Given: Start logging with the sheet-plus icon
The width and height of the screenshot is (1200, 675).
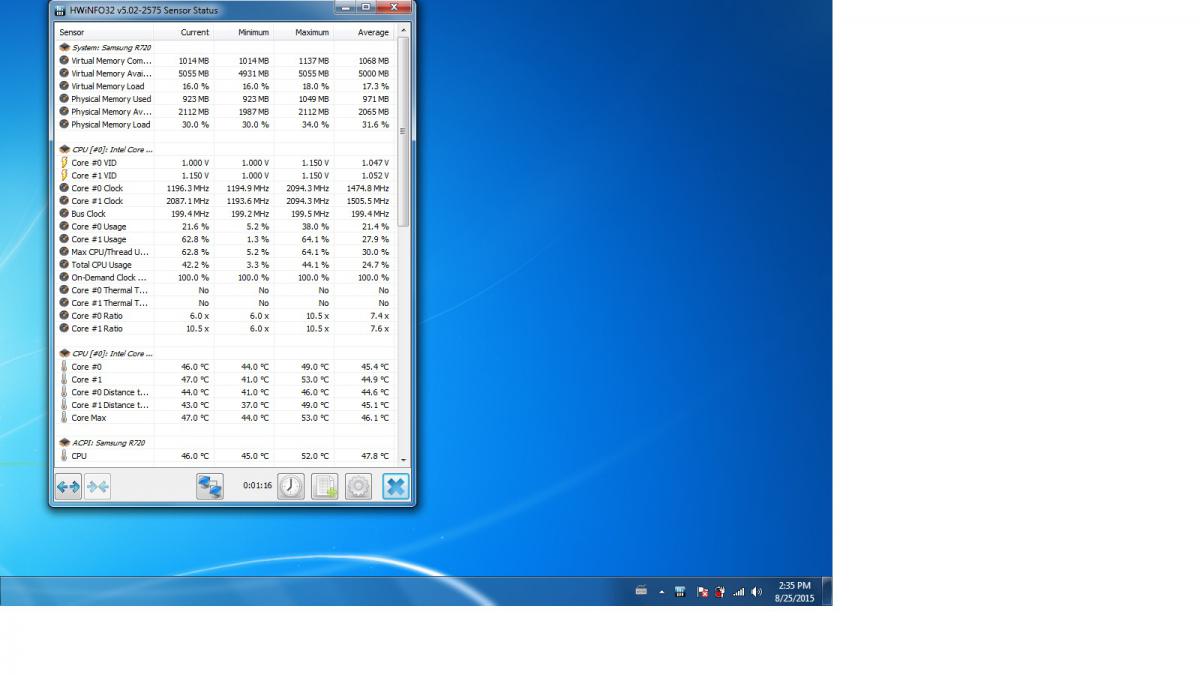Looking at the screenshot, I should 325,487.
